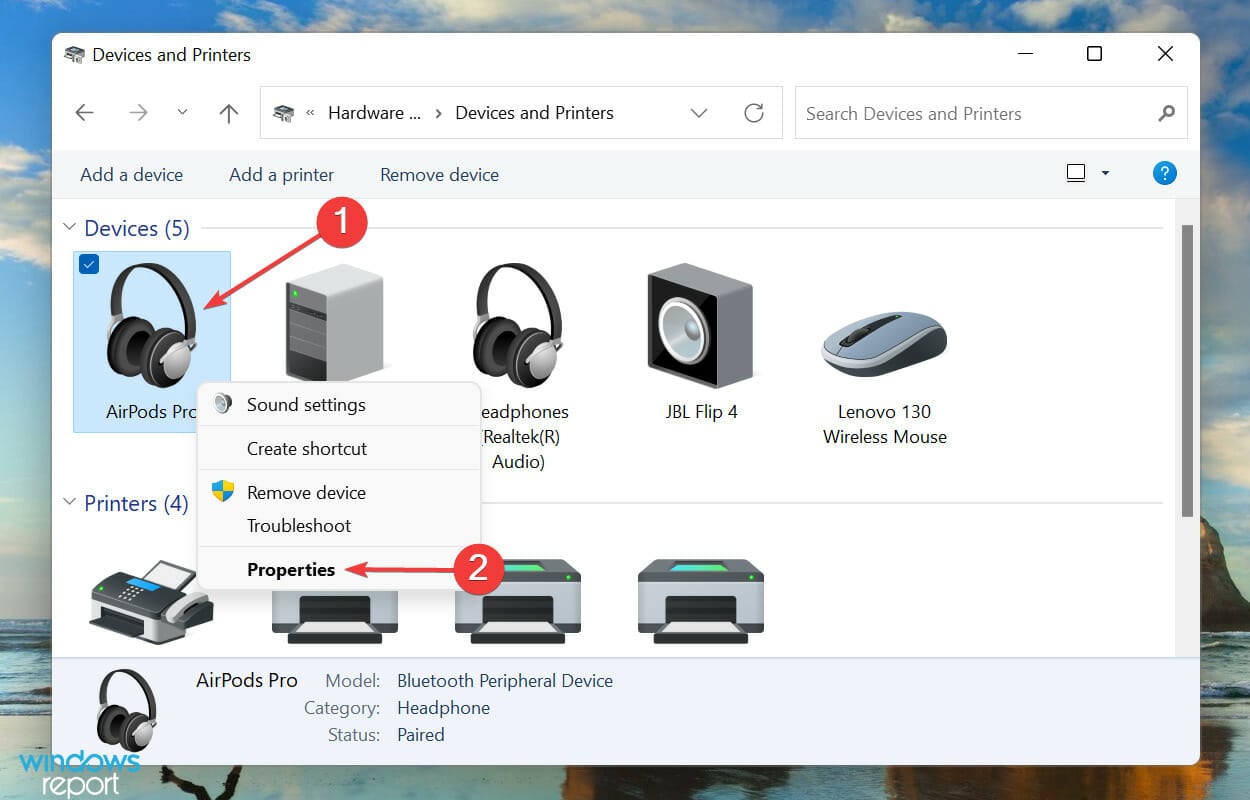Click Remove device in the toolbar

(x=439, y=175)
